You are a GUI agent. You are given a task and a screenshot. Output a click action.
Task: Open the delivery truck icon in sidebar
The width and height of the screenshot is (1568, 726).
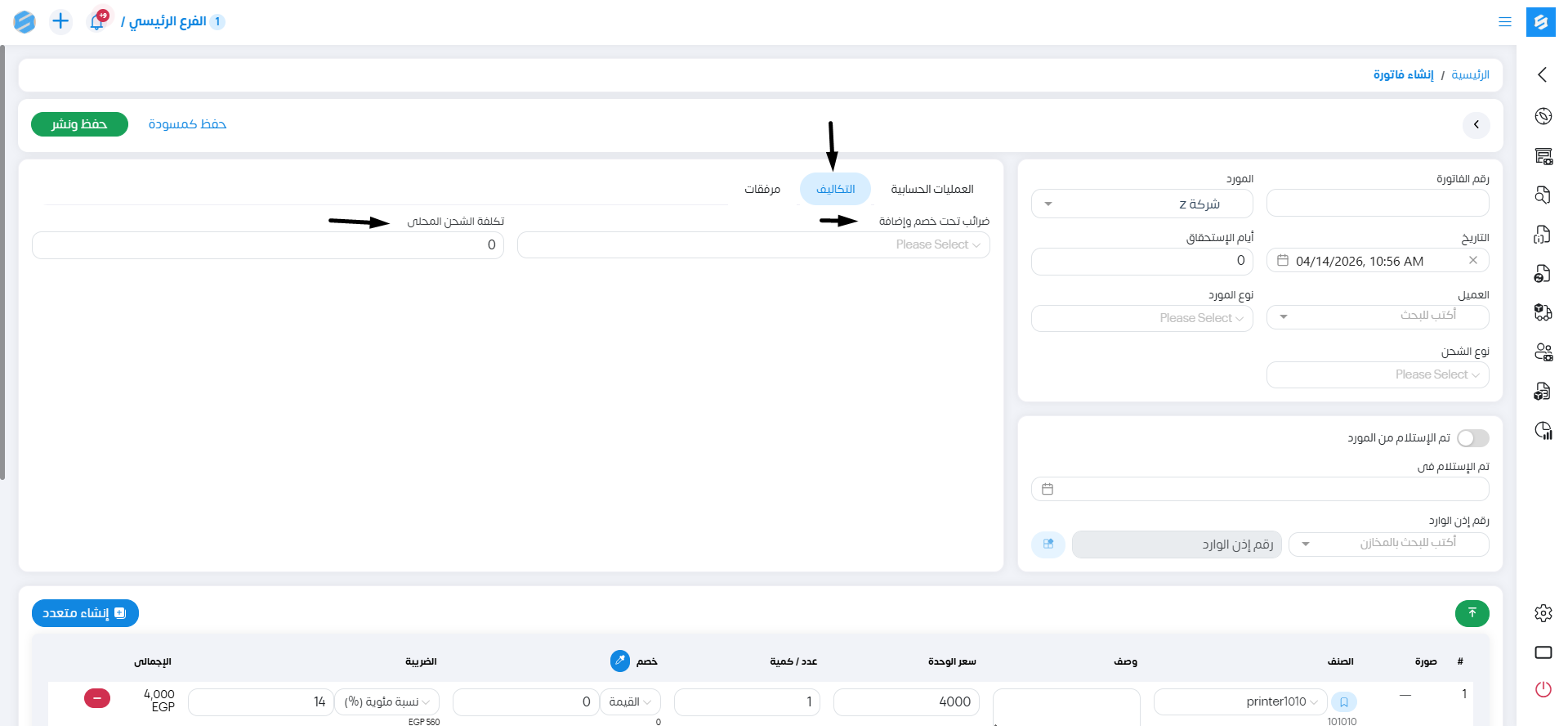click(1543, 312)
